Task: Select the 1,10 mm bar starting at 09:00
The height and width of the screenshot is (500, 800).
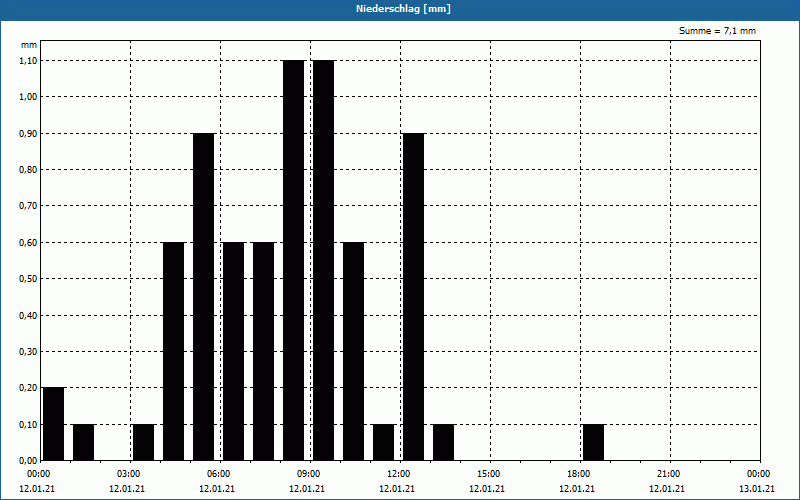Action: (323, 260)
